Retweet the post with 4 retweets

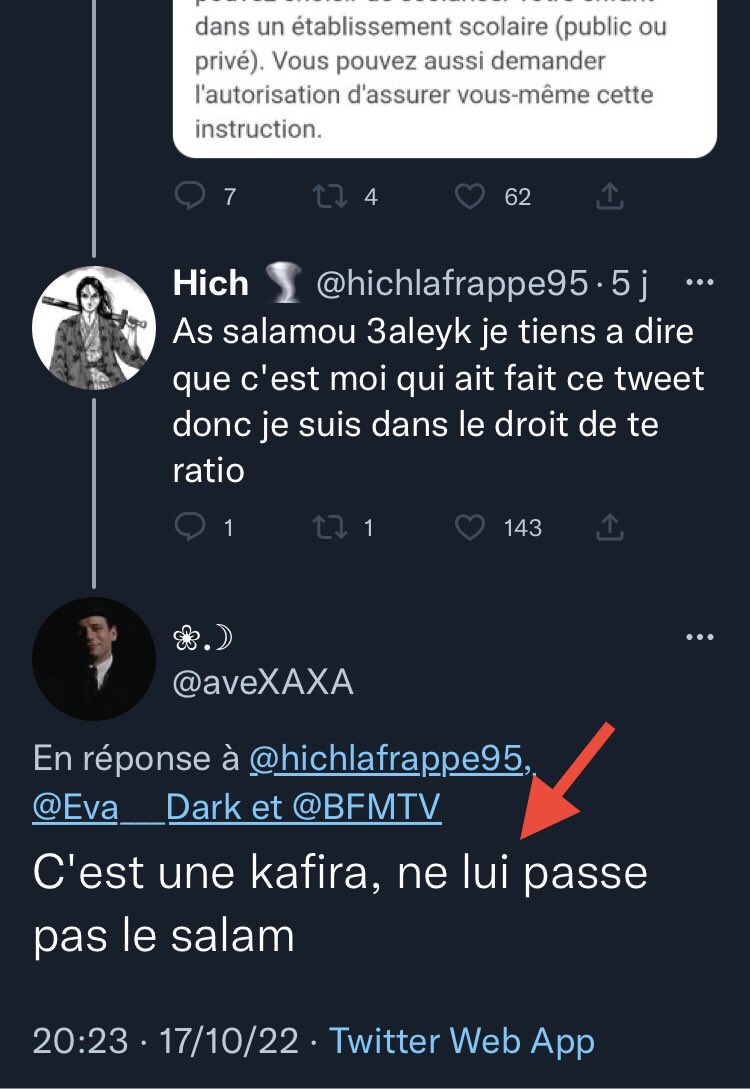click(329, 196)
